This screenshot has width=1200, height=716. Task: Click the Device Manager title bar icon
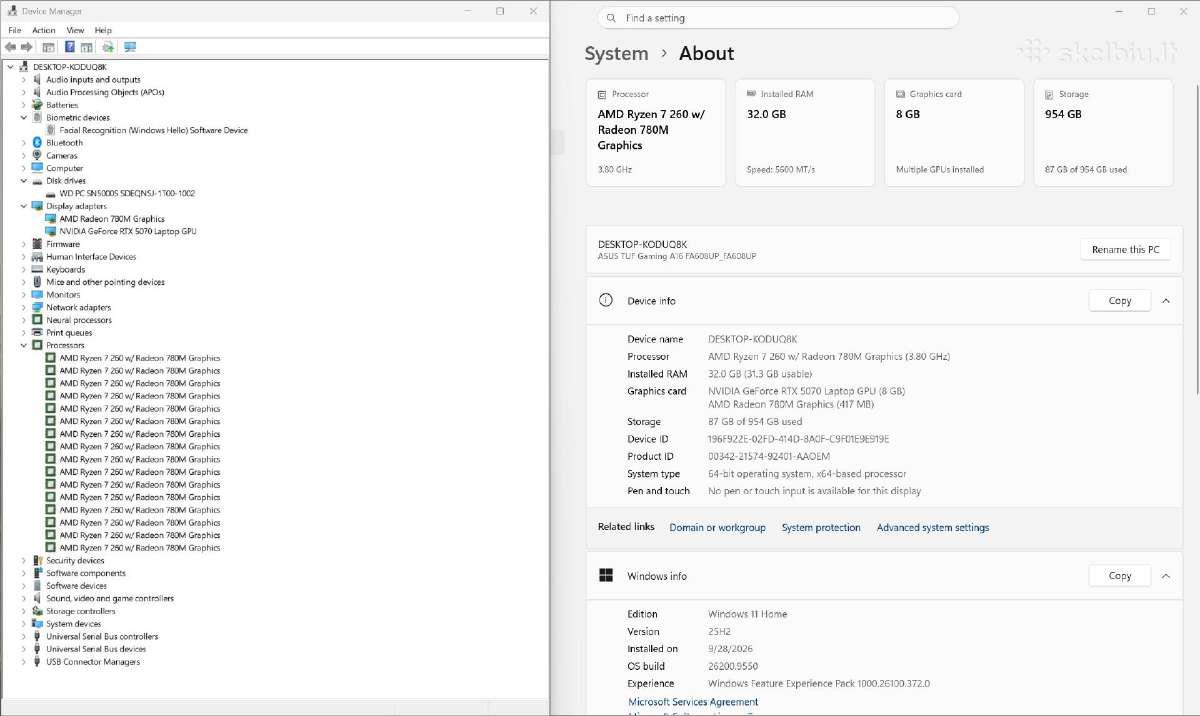[x=12, y=11]
